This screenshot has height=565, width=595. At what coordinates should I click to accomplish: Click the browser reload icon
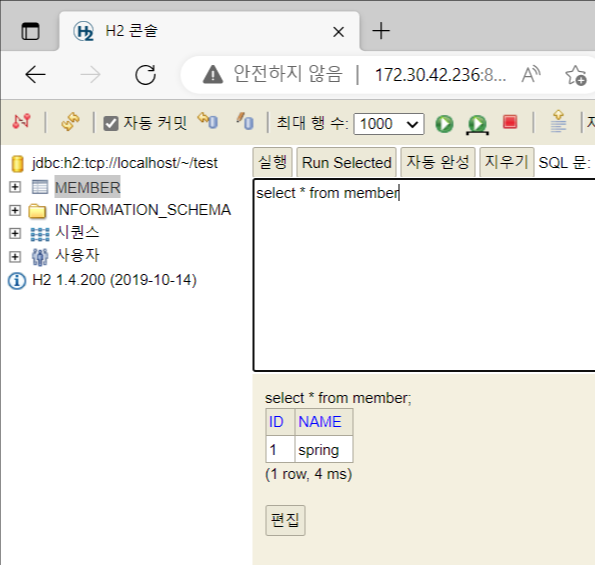tap(146, 74)
